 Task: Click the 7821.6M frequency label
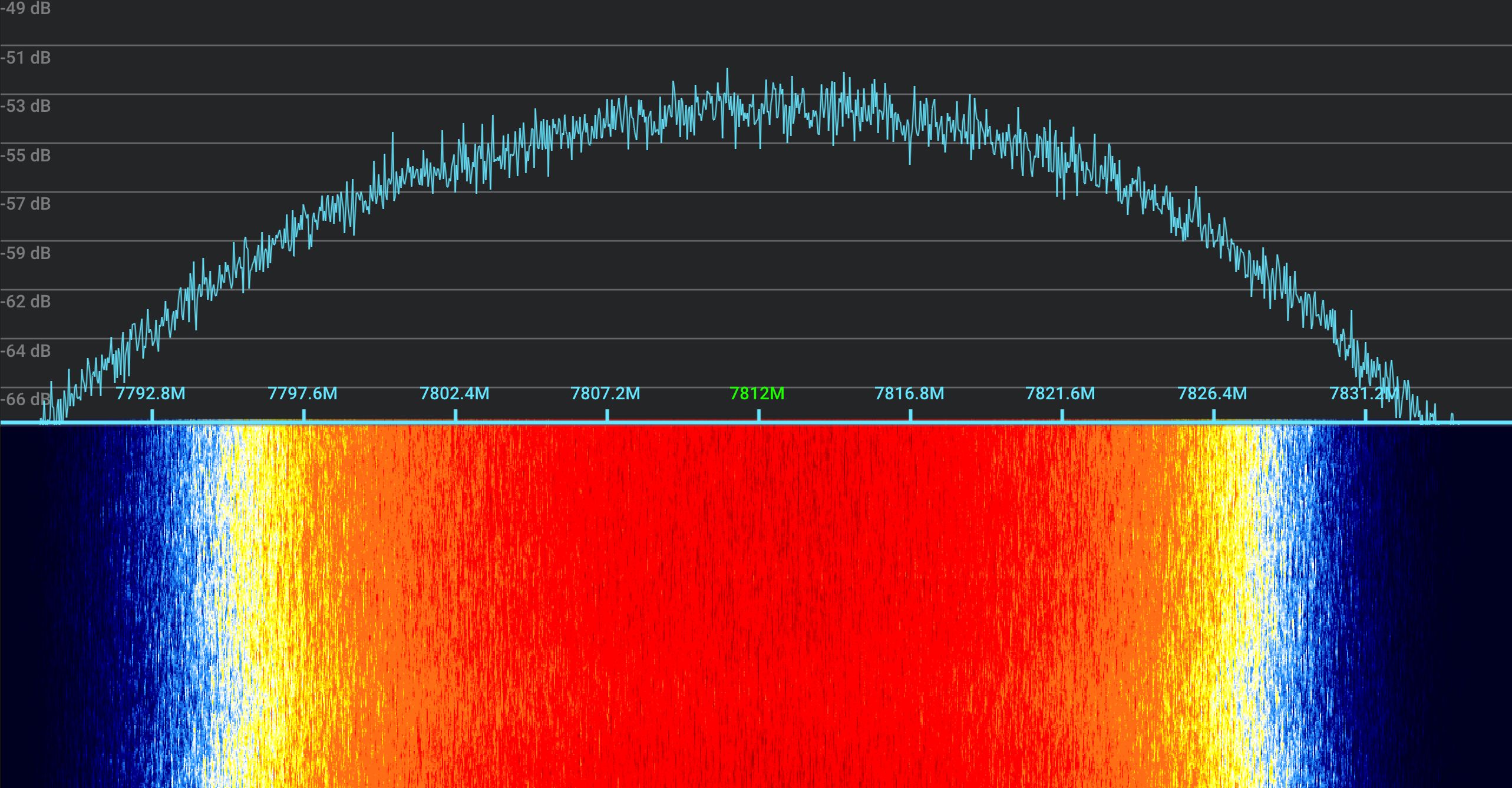click(1061, 394)
